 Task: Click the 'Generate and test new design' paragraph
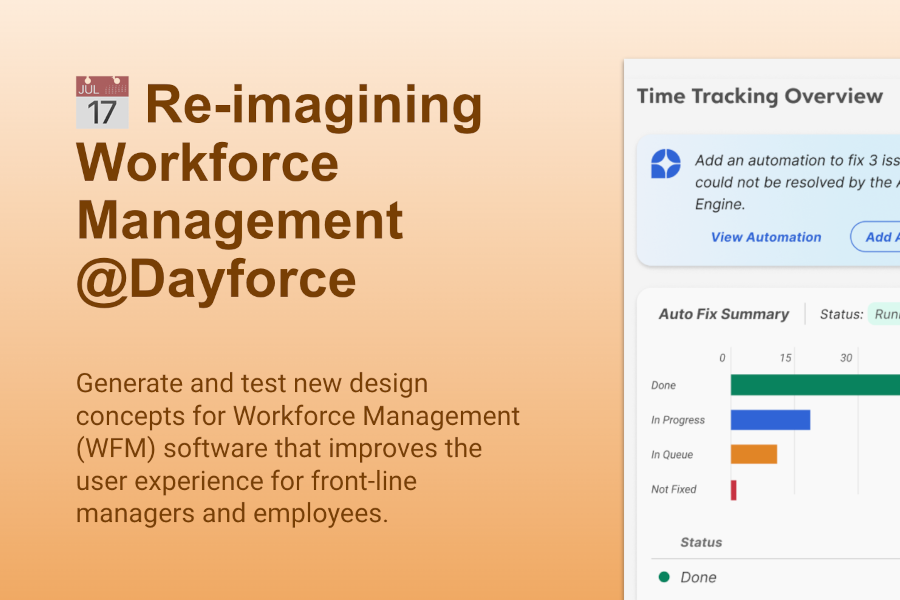(x=298, y=448)
